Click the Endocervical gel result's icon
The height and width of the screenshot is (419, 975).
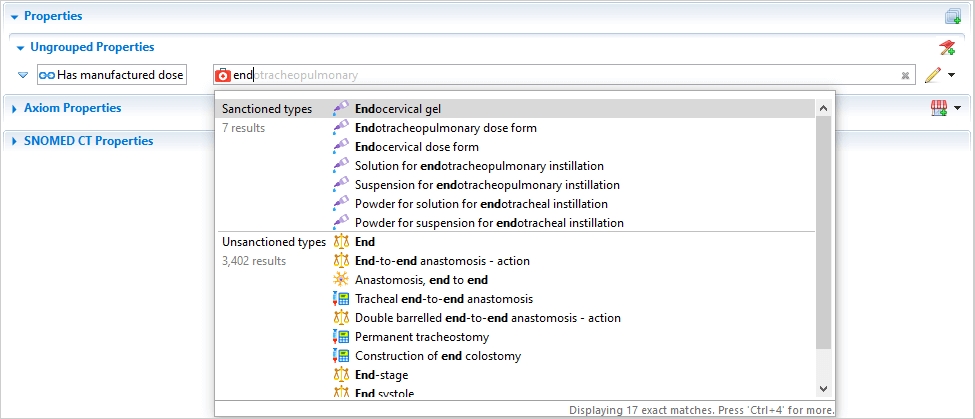click(x=341, y=109)
